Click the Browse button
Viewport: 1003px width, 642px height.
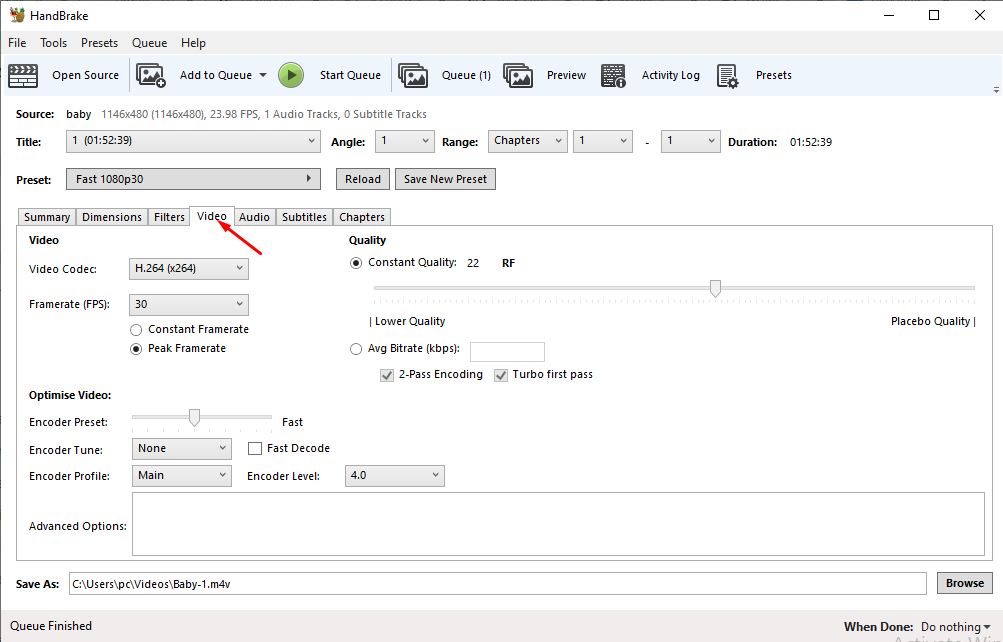pyautogui.click(x=965, y=583)
